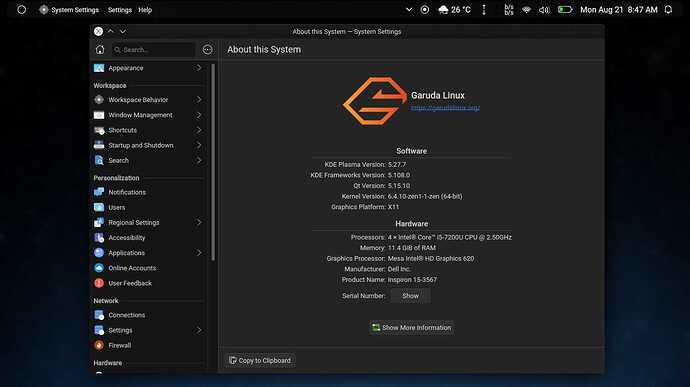This screenshot has height=387, width=690.
Task: Click the circular record tray icon
Action: click(x=425, y=10)
